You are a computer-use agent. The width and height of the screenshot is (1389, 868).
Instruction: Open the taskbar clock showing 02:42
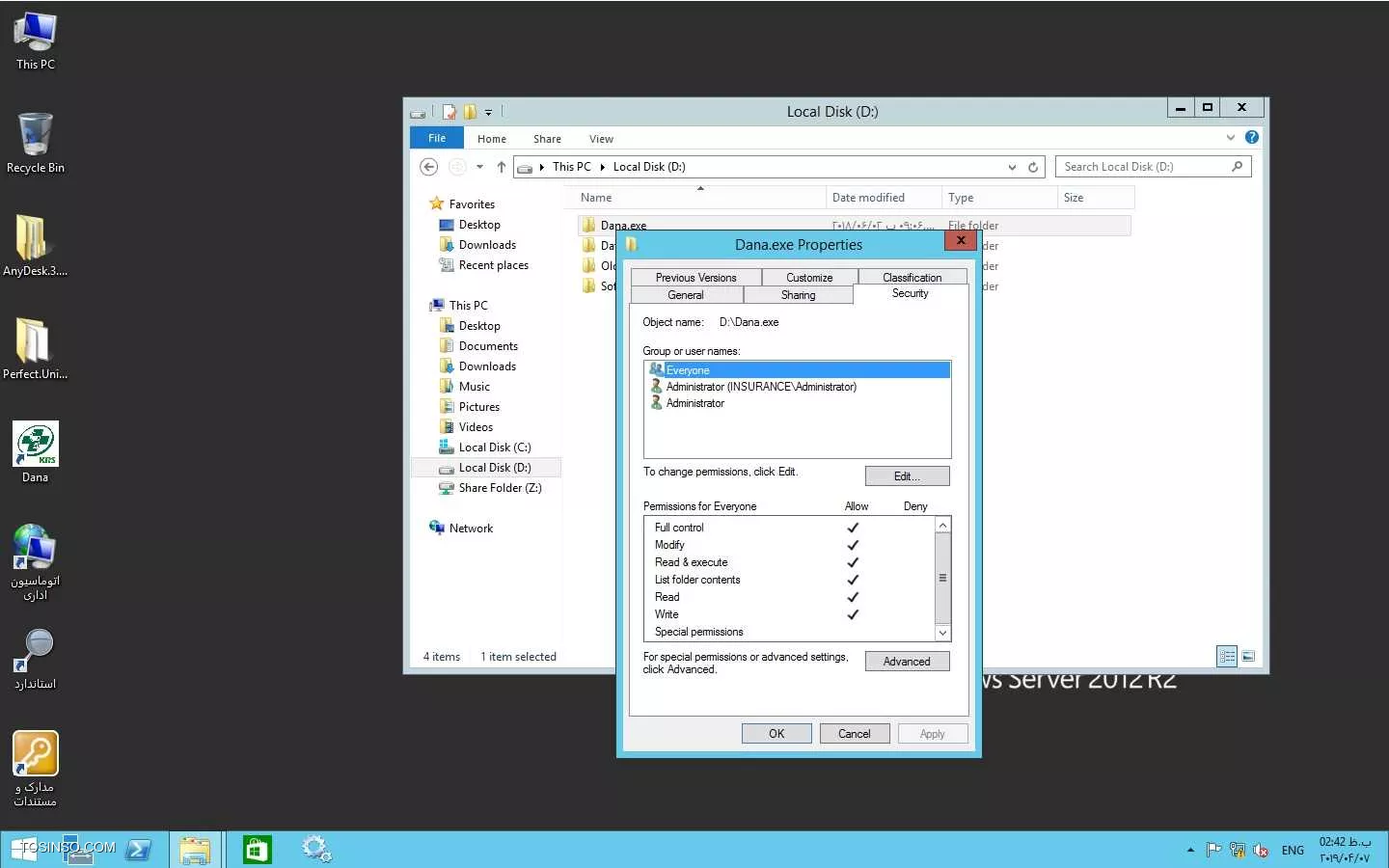click(x=1345, y=850)
